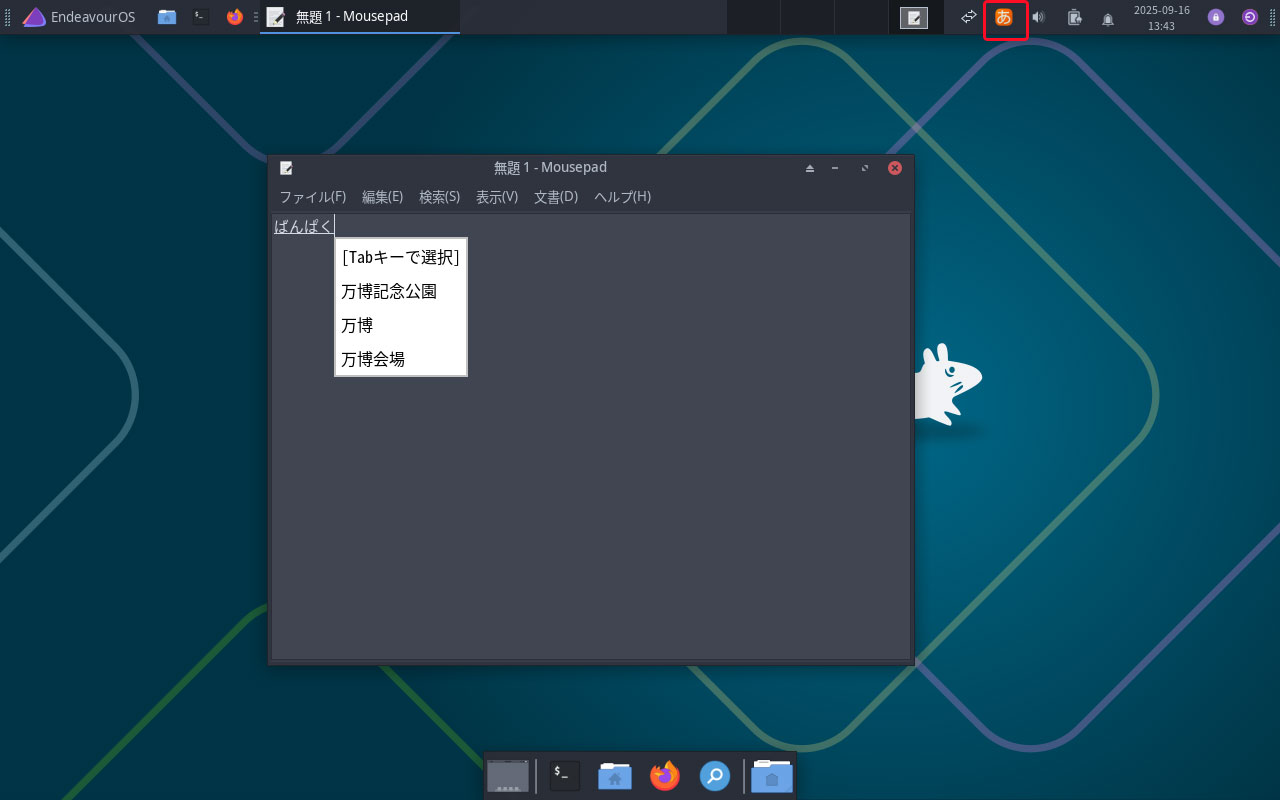
Task: Click the network arrows icon in tray
Action: click(968, 17)
